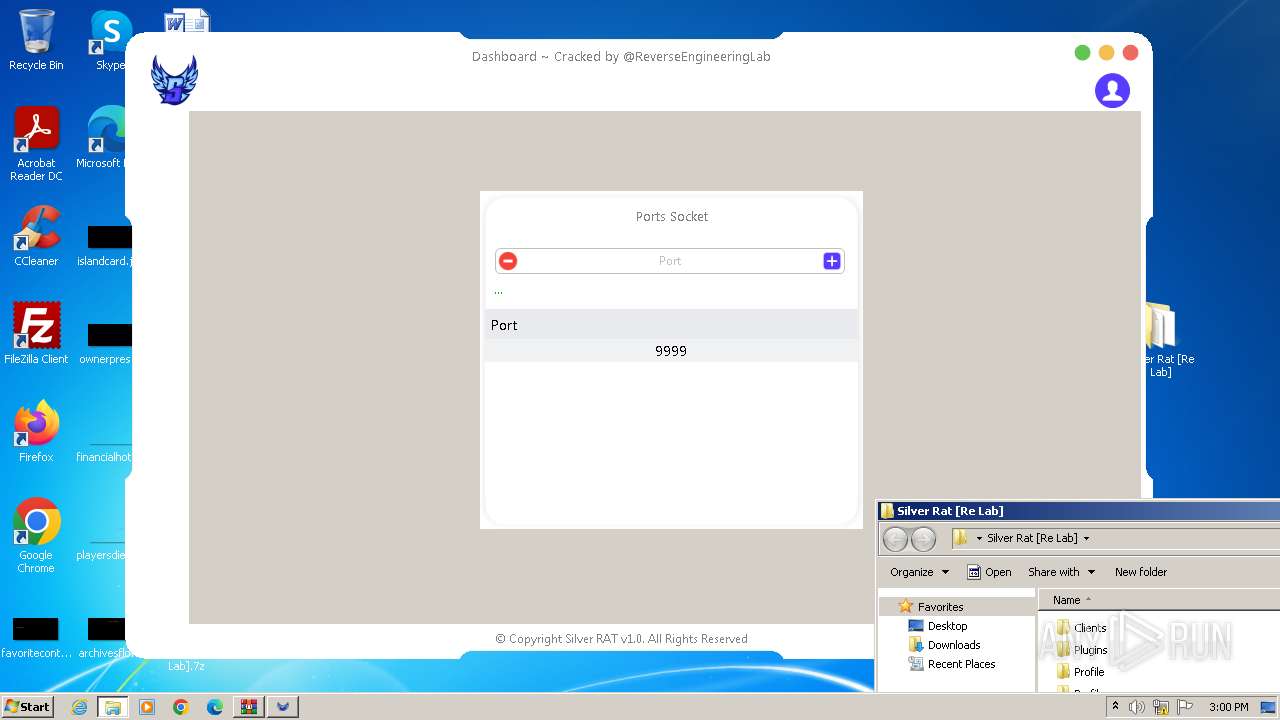This screenshot has height=720, width=1280.
Task: Click the Dashboard title bar text
Action: point(621,57)
